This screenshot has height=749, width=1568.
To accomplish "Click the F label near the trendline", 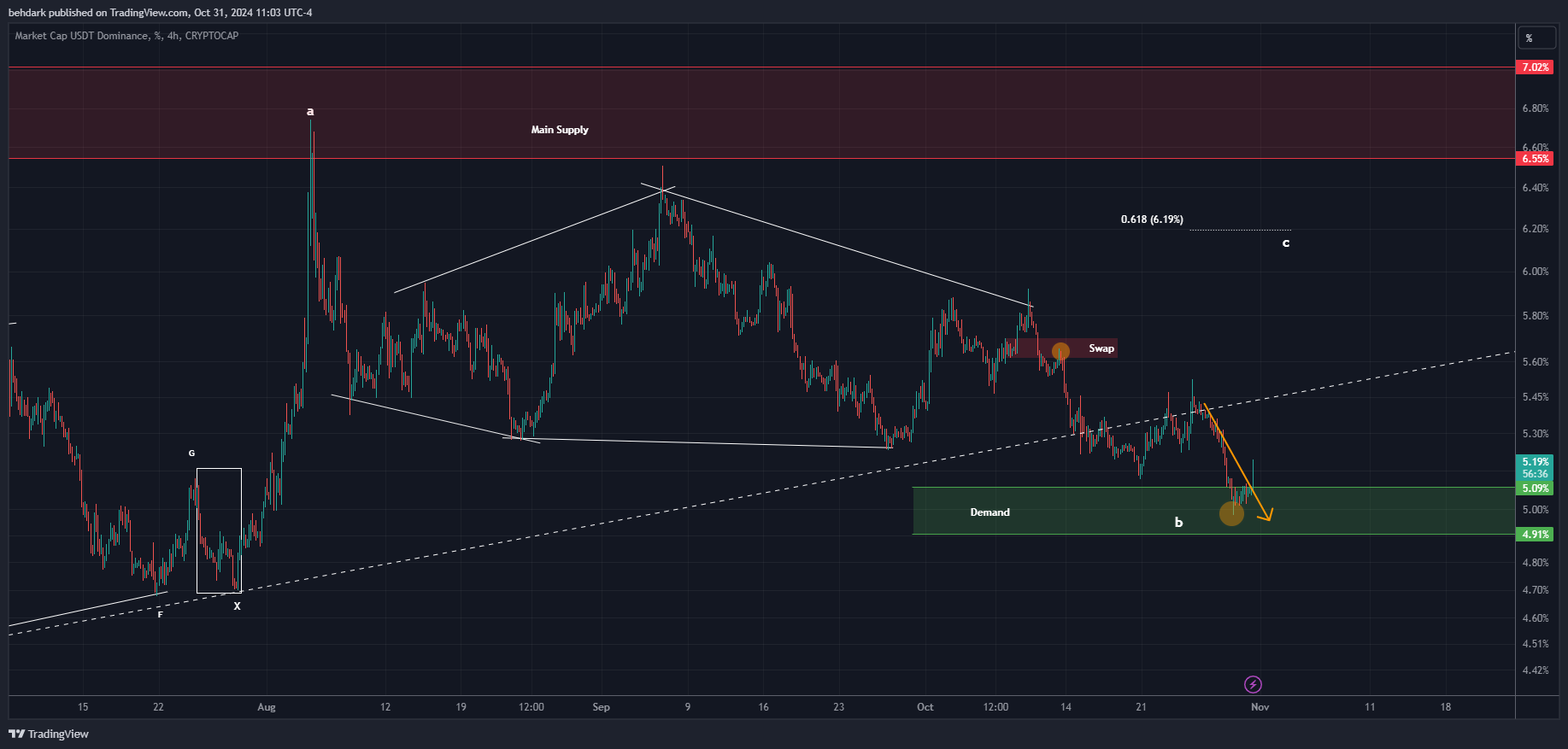I will (160, 614).
